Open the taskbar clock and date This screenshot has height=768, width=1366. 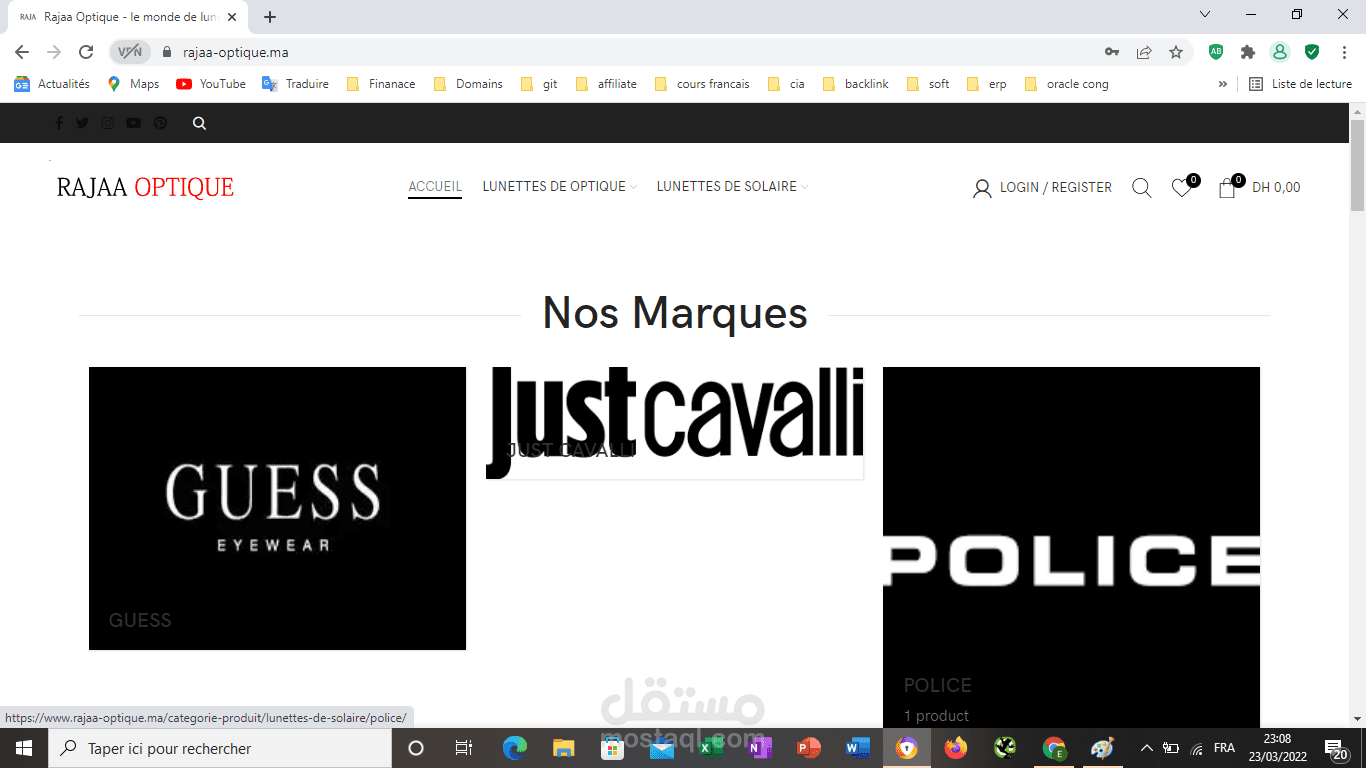(x=1276, y=748)
